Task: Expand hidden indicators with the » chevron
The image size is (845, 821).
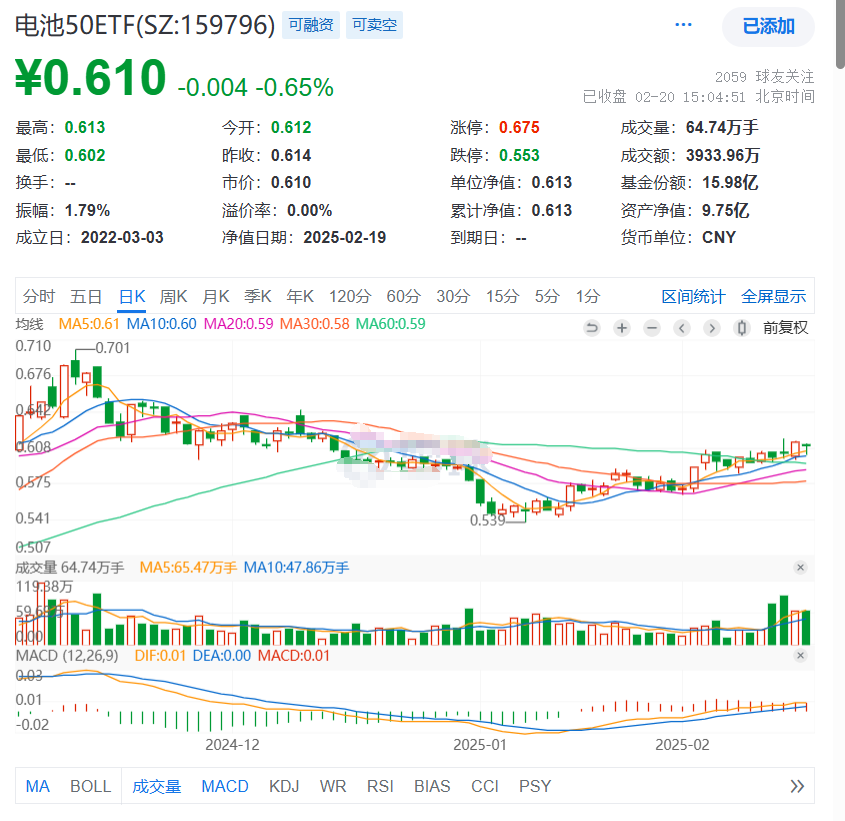Action: [x=797, y=787]
